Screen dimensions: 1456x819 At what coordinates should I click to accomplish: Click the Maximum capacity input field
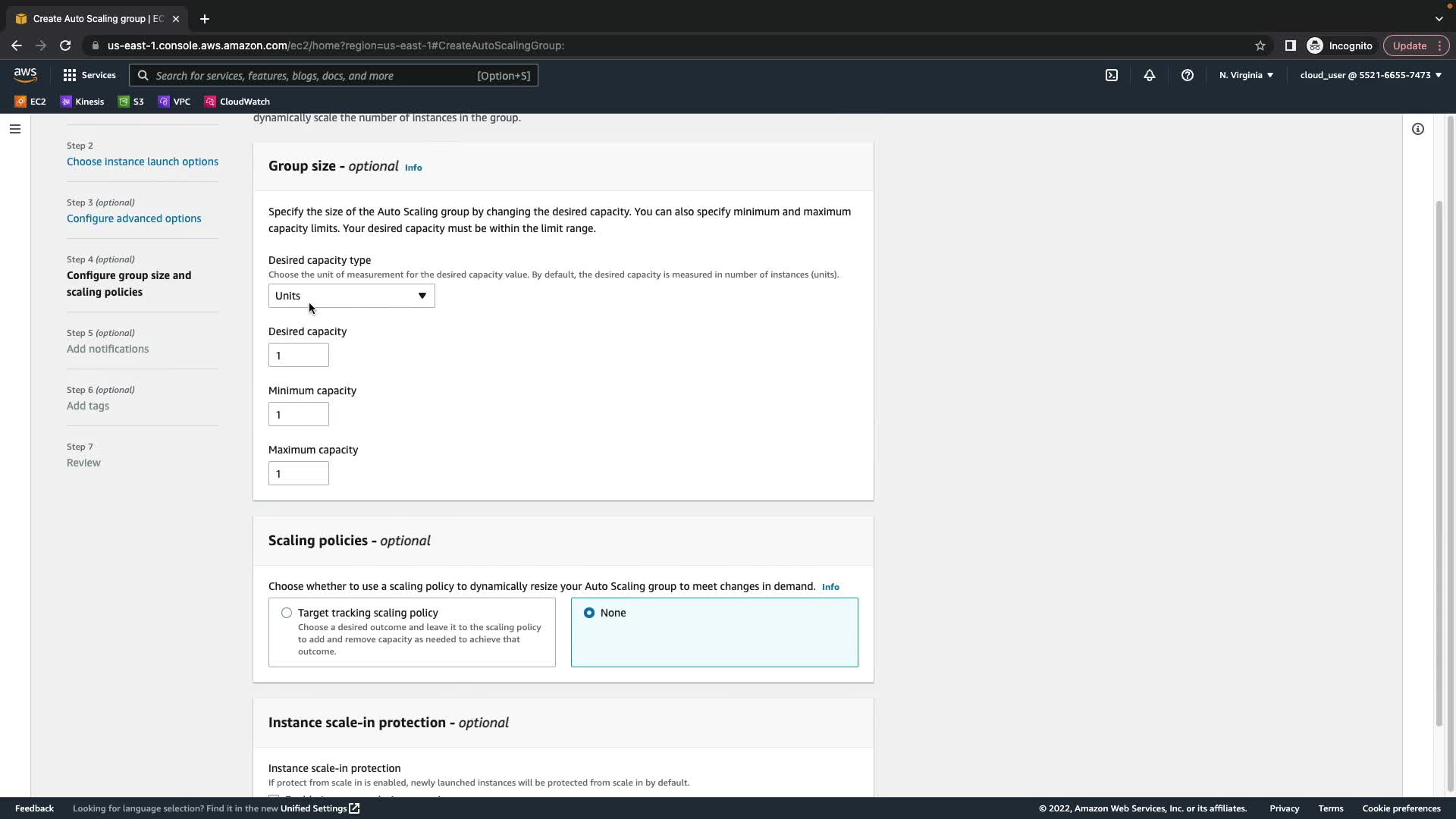pos(298,474)
